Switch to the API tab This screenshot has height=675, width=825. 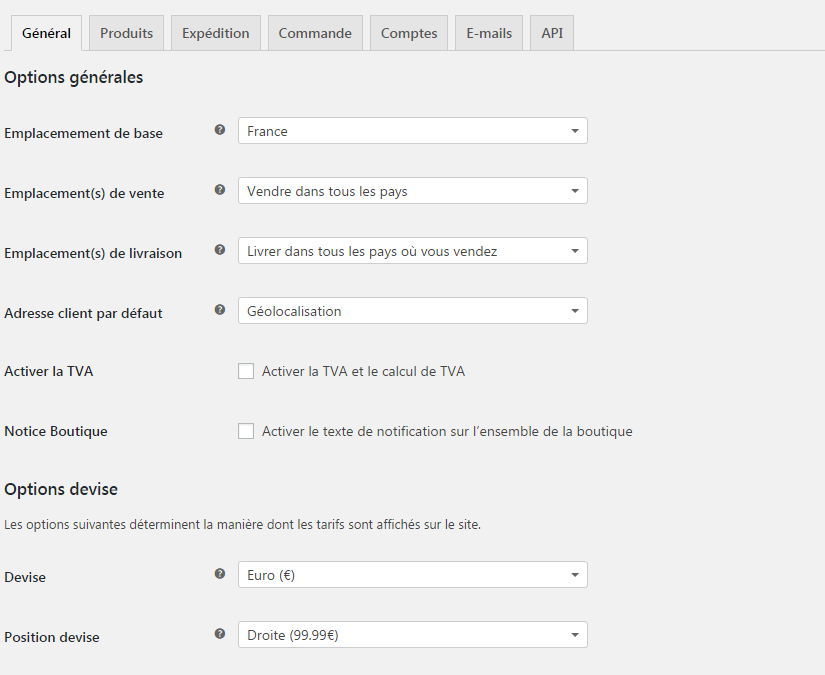[x=551, y=32]
